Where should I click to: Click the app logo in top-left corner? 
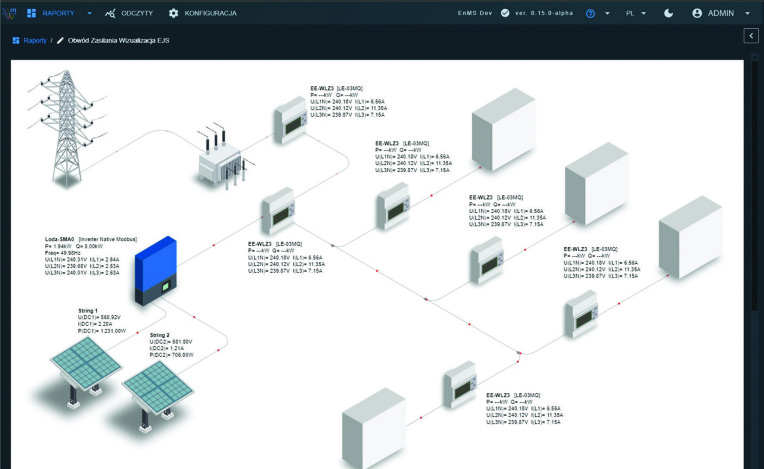coord(10,13)
